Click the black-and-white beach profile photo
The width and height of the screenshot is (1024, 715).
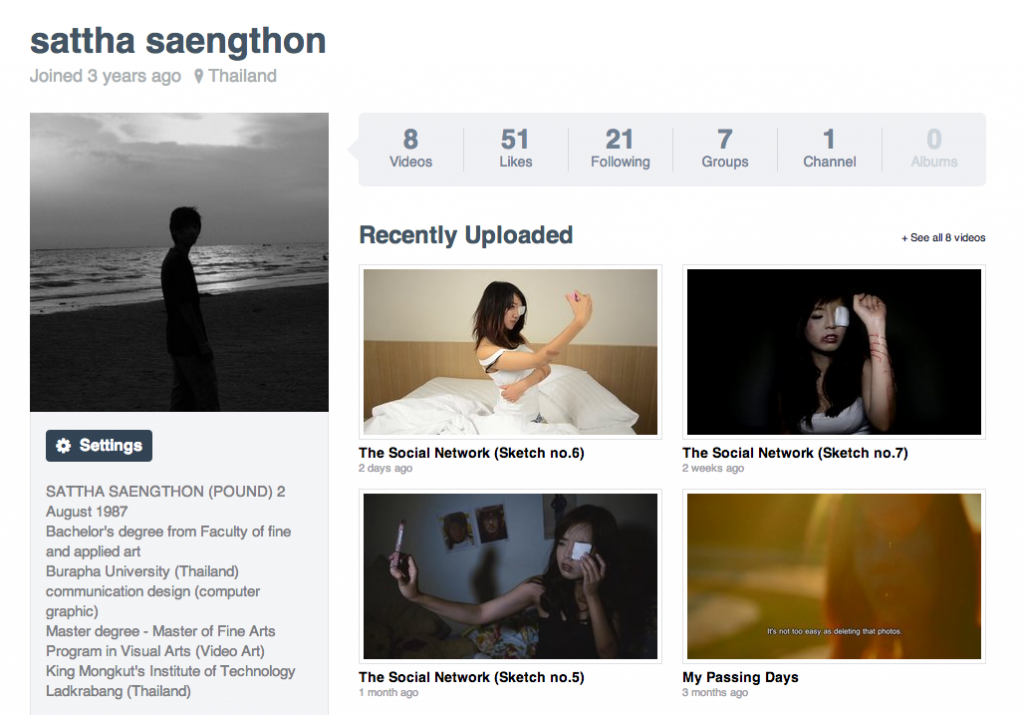point(179,262)
